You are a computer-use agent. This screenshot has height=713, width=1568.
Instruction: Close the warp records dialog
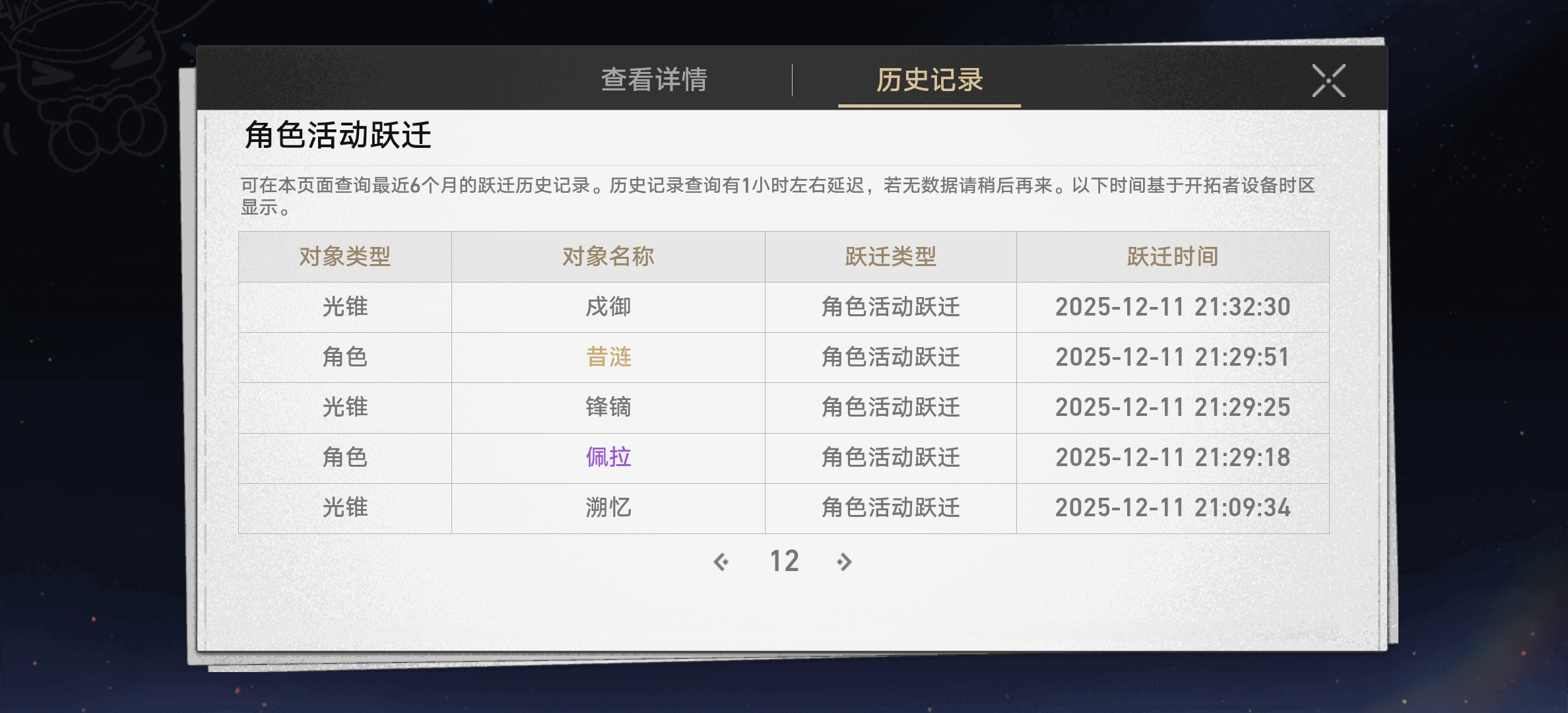[1328, 81]
